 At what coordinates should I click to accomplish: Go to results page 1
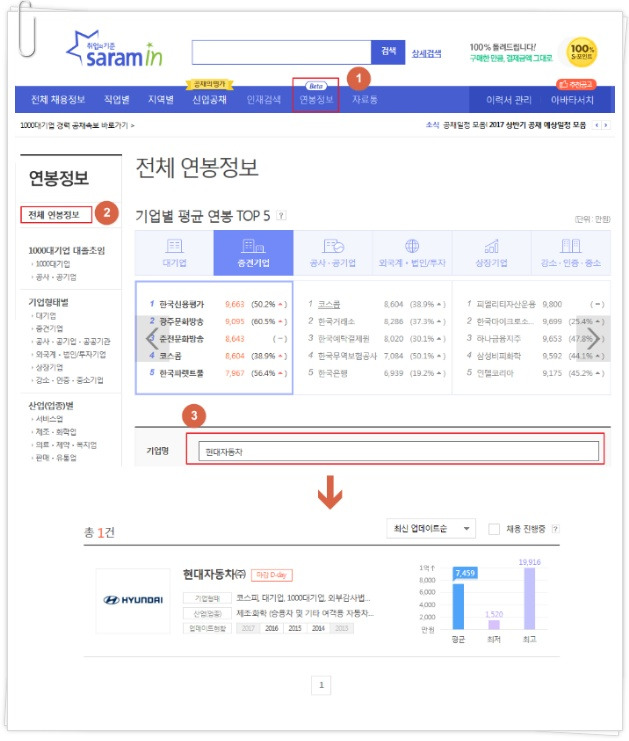(321, 685)
